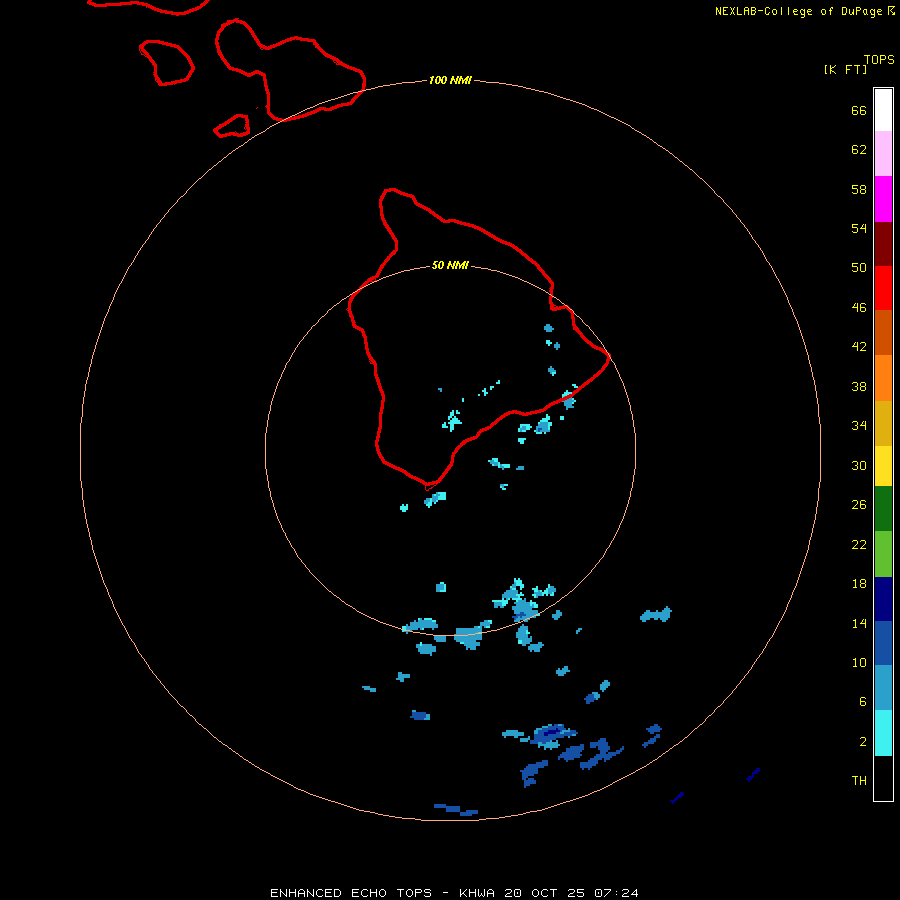Select the light green 22 kft legend swatch
The height and width of the screenshot is (900, 900).
tap(883, 554)
